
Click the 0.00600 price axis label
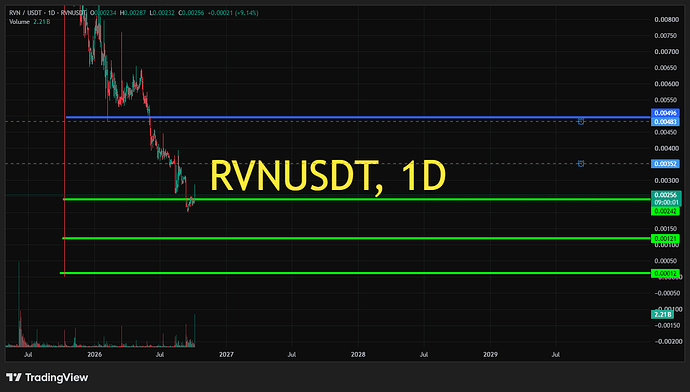point(666,84)
